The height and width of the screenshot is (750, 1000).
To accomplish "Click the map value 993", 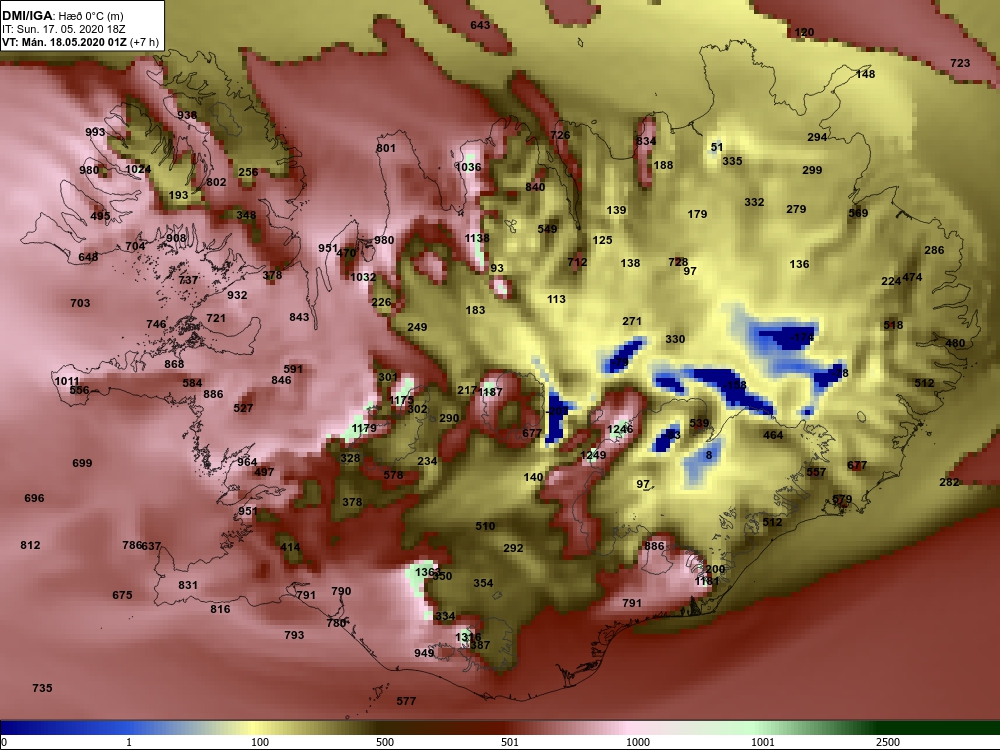I will (x=95, y=132).
